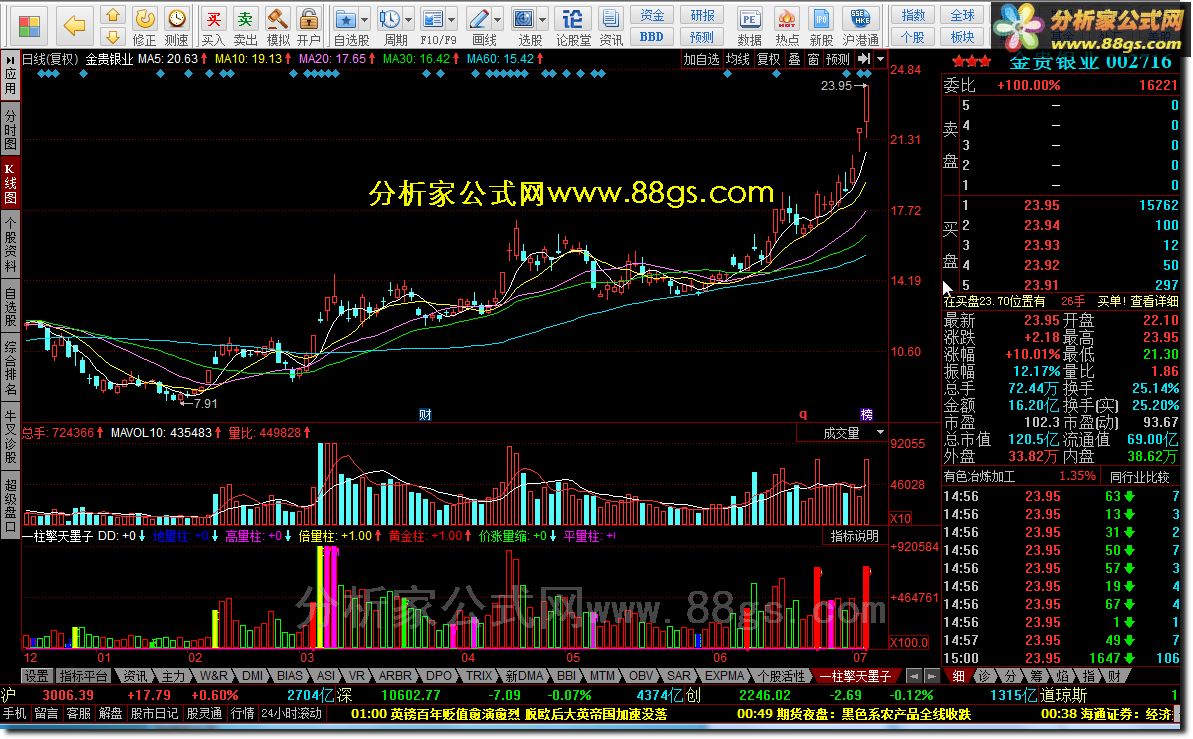Click the BBD button
Image resolution: width=1193 pixels, height=739 pixels.
tap(652, 37)
